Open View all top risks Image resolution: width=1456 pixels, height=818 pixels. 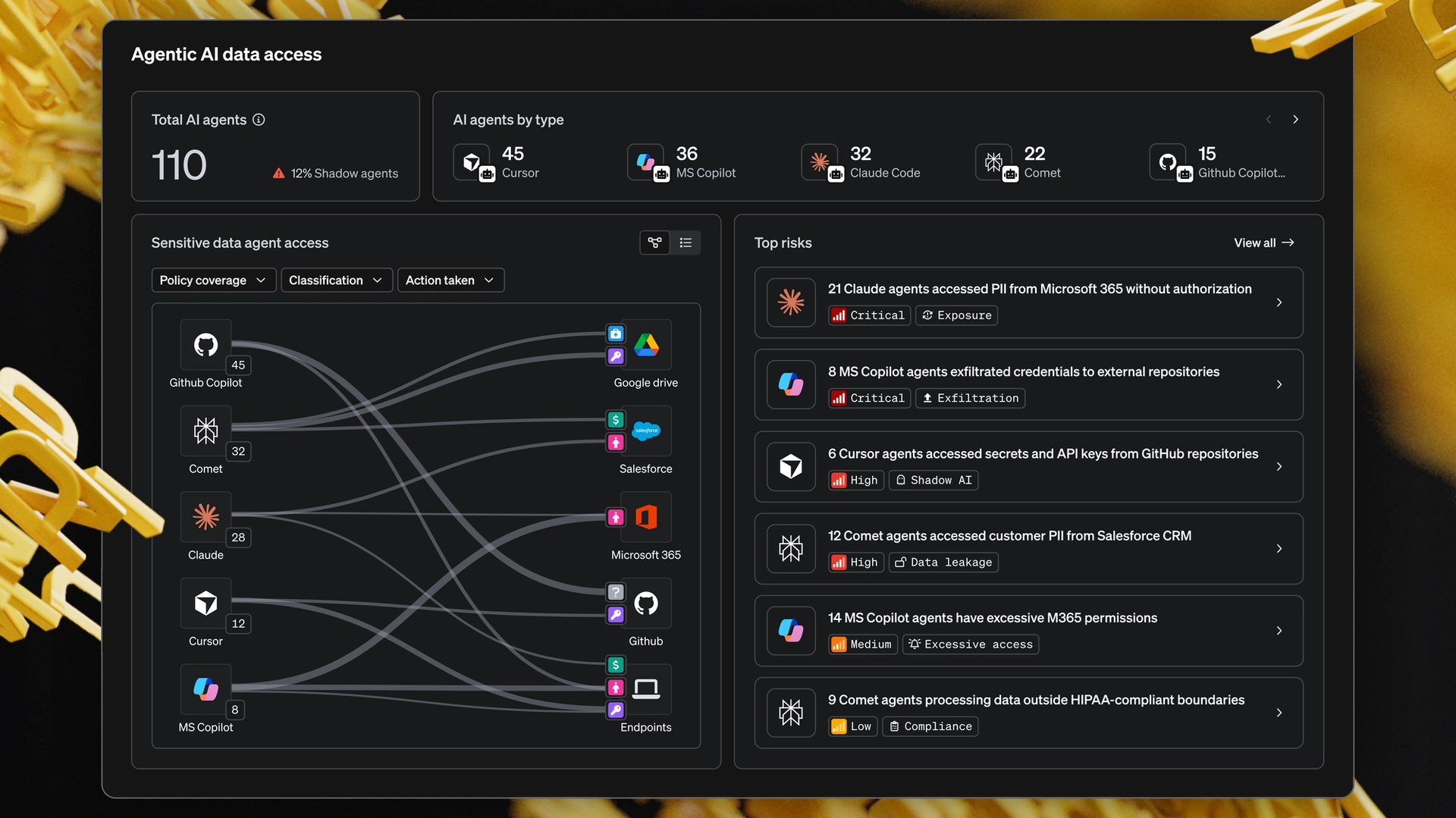coord(1264,243)
